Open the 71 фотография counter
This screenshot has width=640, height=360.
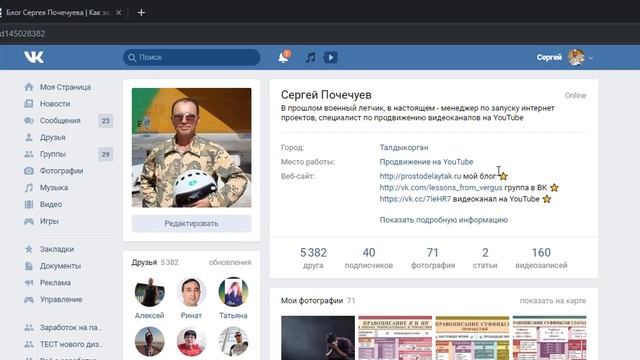point(433,258)
